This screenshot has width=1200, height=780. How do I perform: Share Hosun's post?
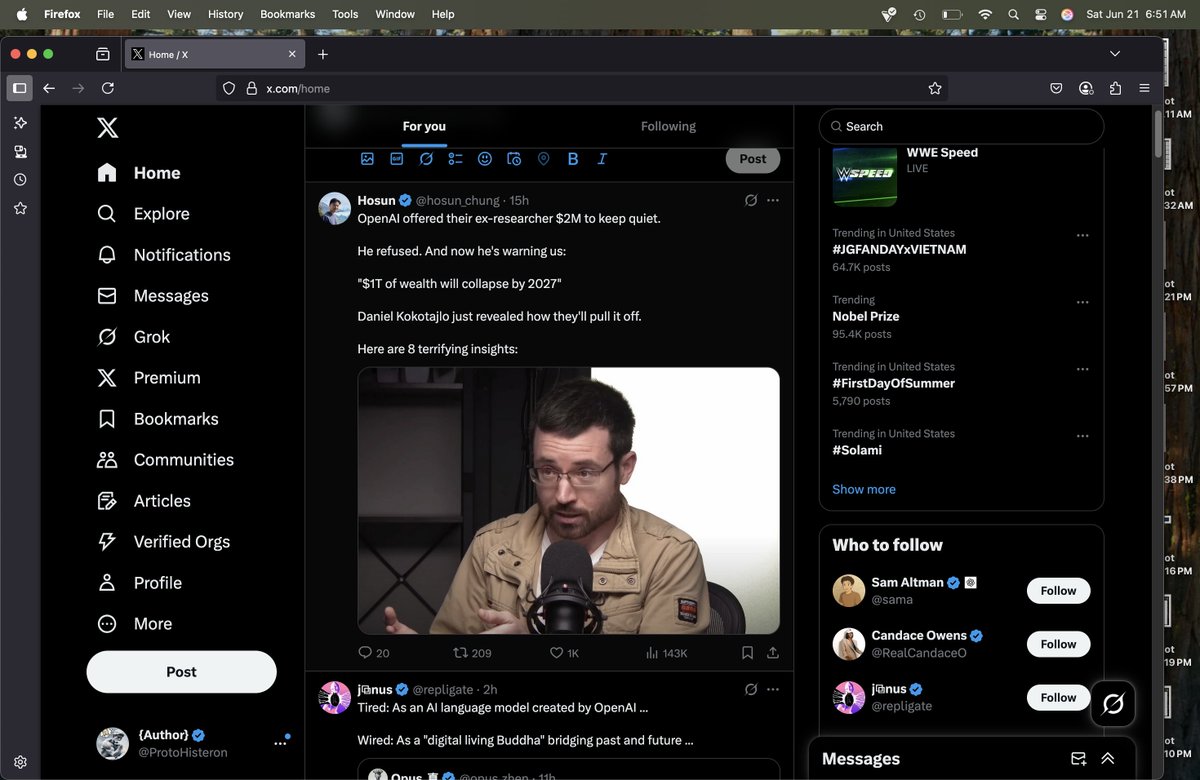coord(772,653)
